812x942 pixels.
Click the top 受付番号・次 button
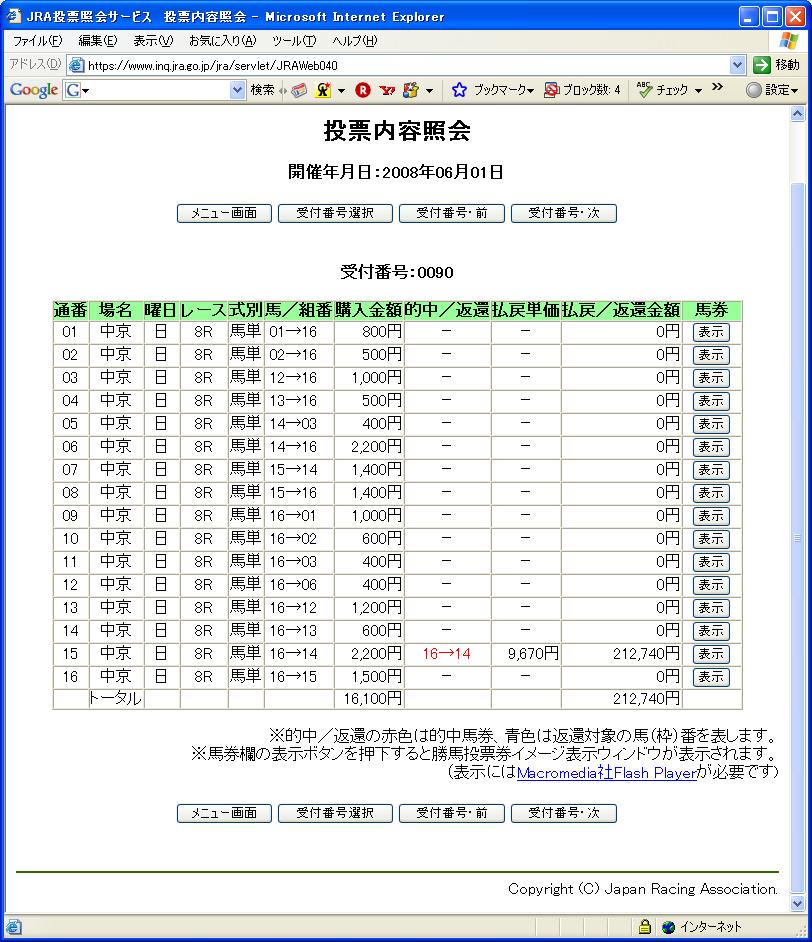pyautogui.click(x=563, y=213)
